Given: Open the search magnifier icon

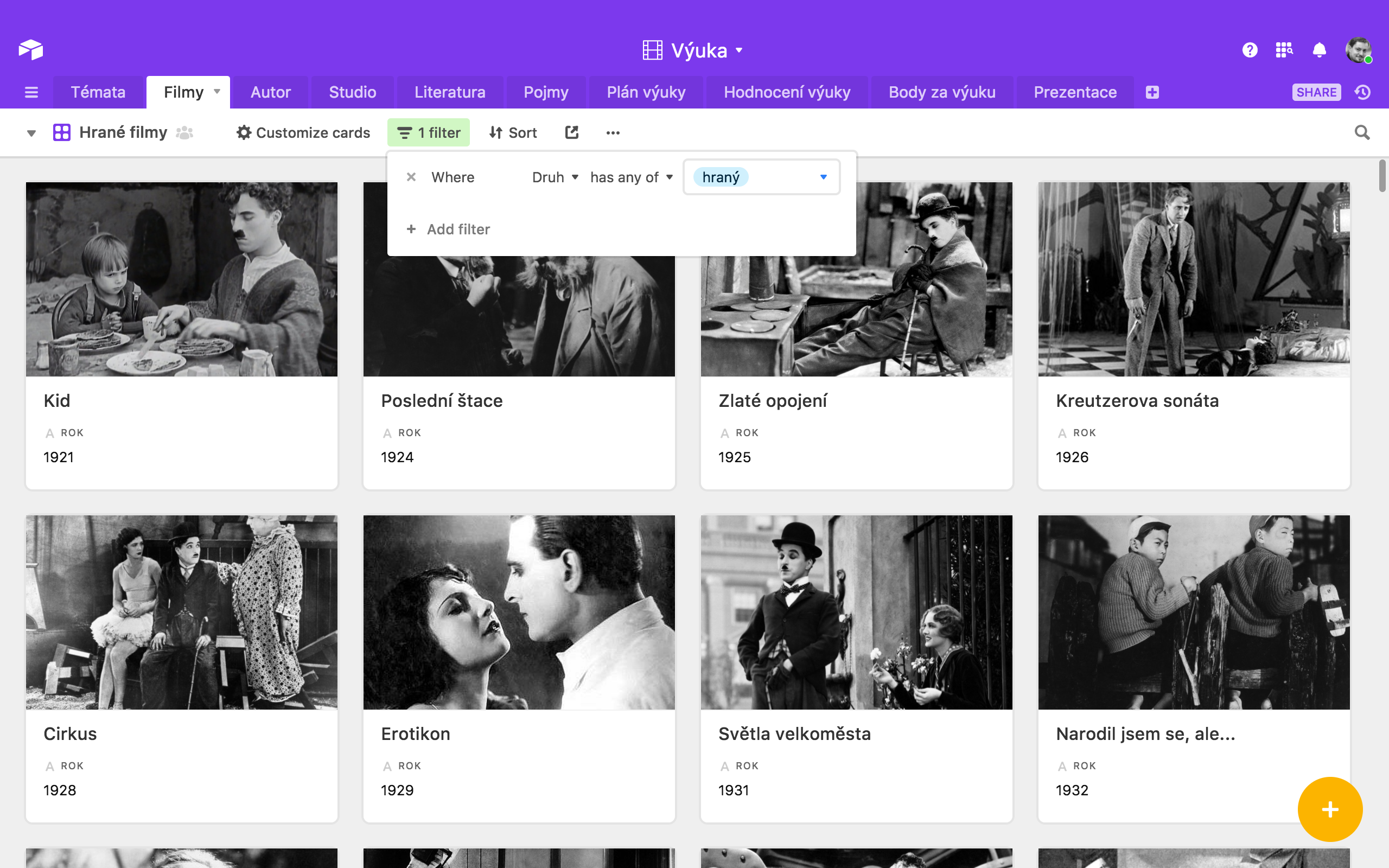Looking at the screenshot, I should (x=1362, y=132).
